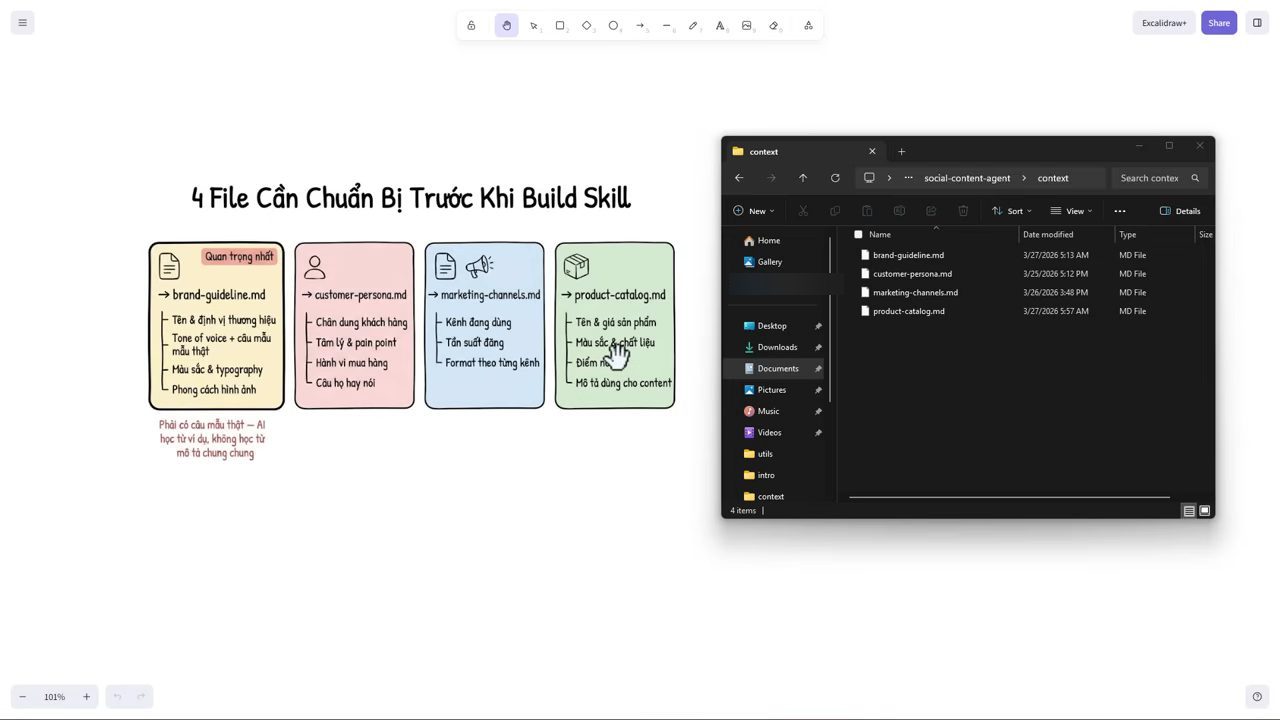Click the Search context field
This screenshot has height=720, width=1280.
(1160, 178)
